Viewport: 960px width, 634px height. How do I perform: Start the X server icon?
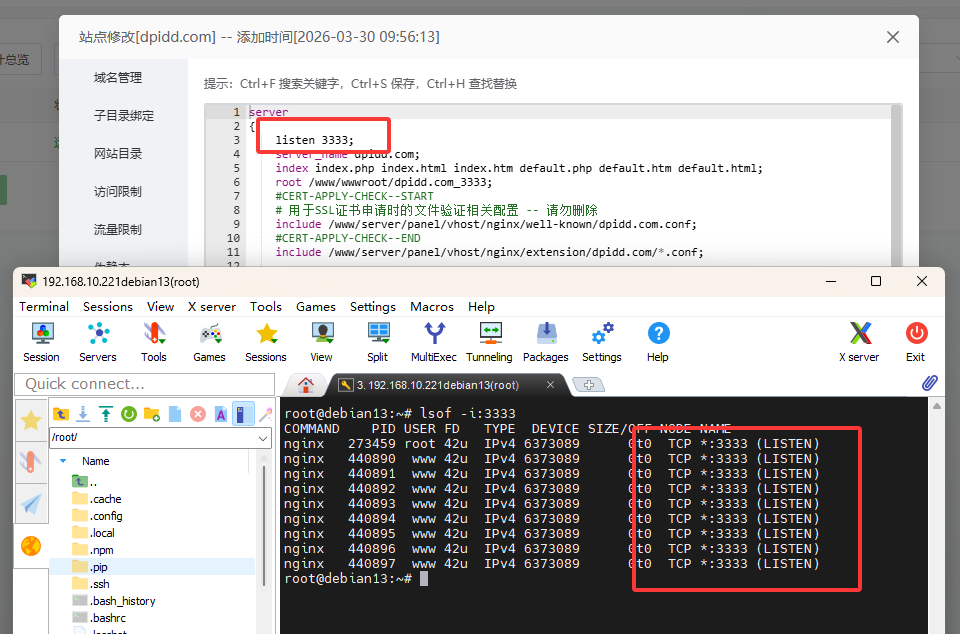[x=859, y=342]
